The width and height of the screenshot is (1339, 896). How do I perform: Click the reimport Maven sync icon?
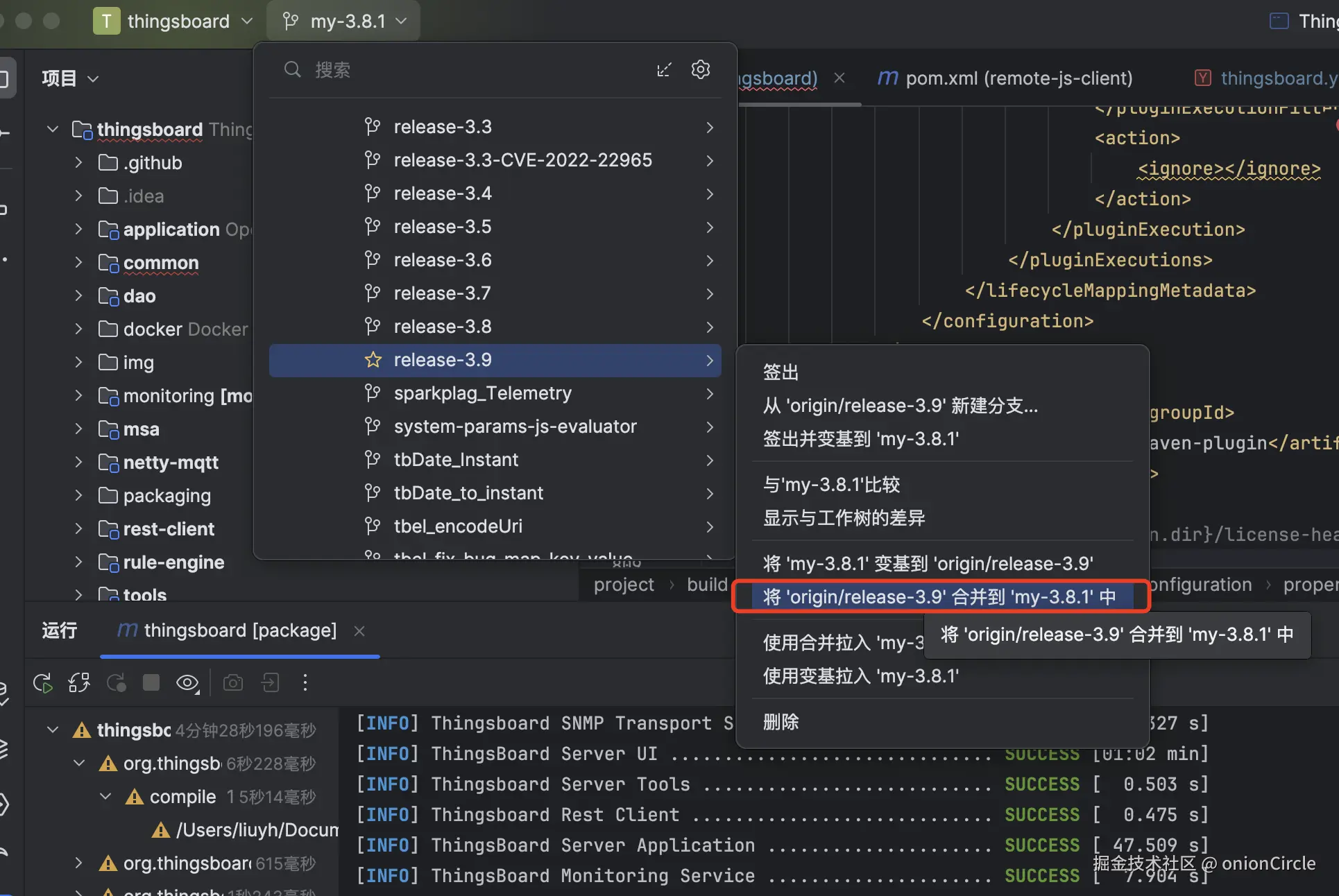coord(79,683)
